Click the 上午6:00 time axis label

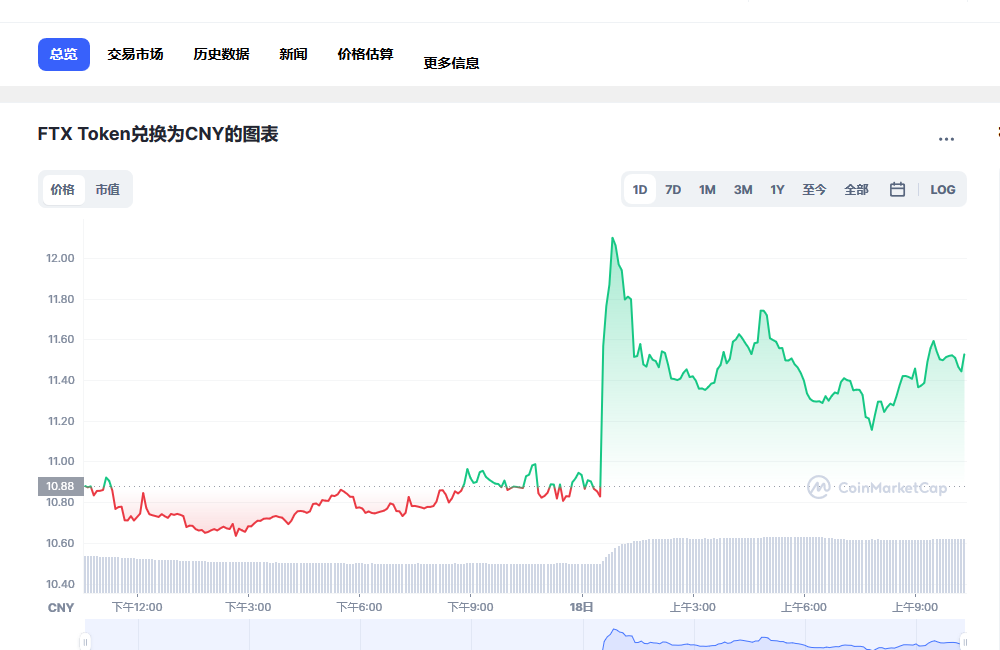(x=804, y=607)
